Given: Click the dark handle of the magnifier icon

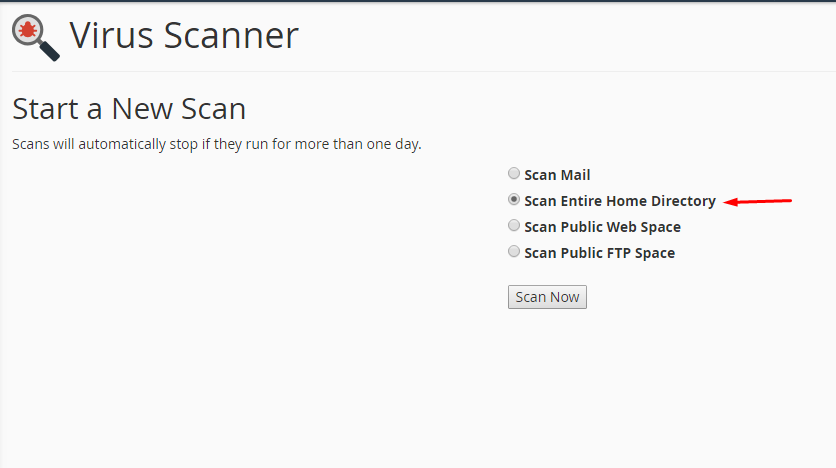Looking at the screenshot, I should 49,51.
